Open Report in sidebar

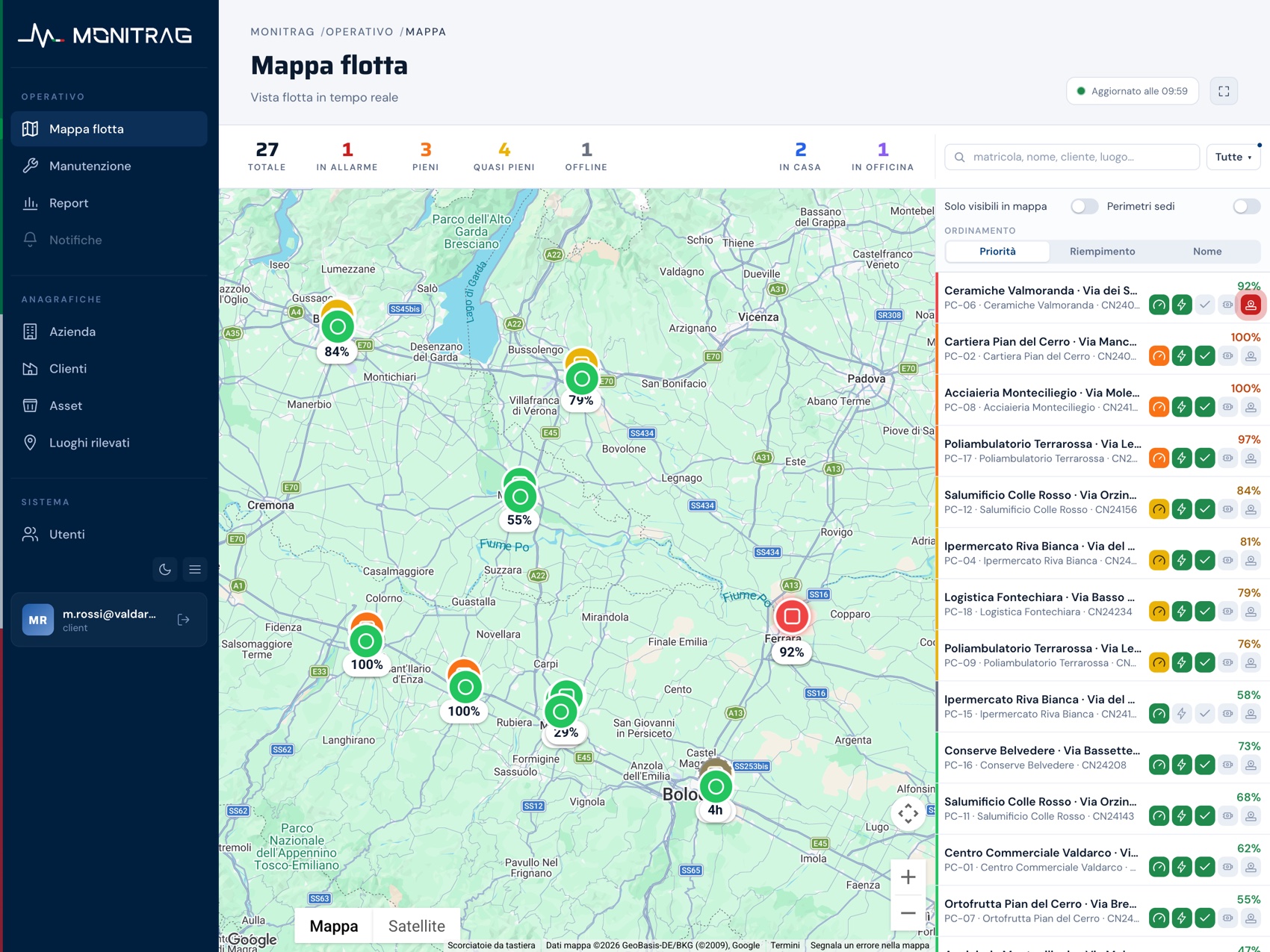click(x=109, y=203)
